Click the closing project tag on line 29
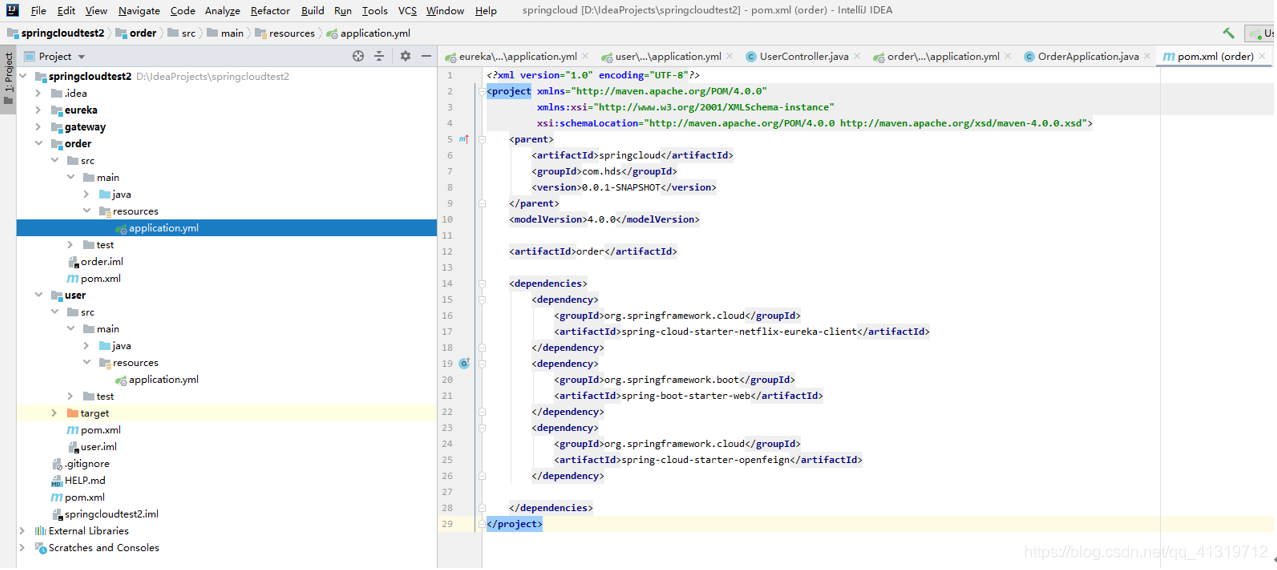This screenshot has height=570, width=1277. (x=515, y=524)
